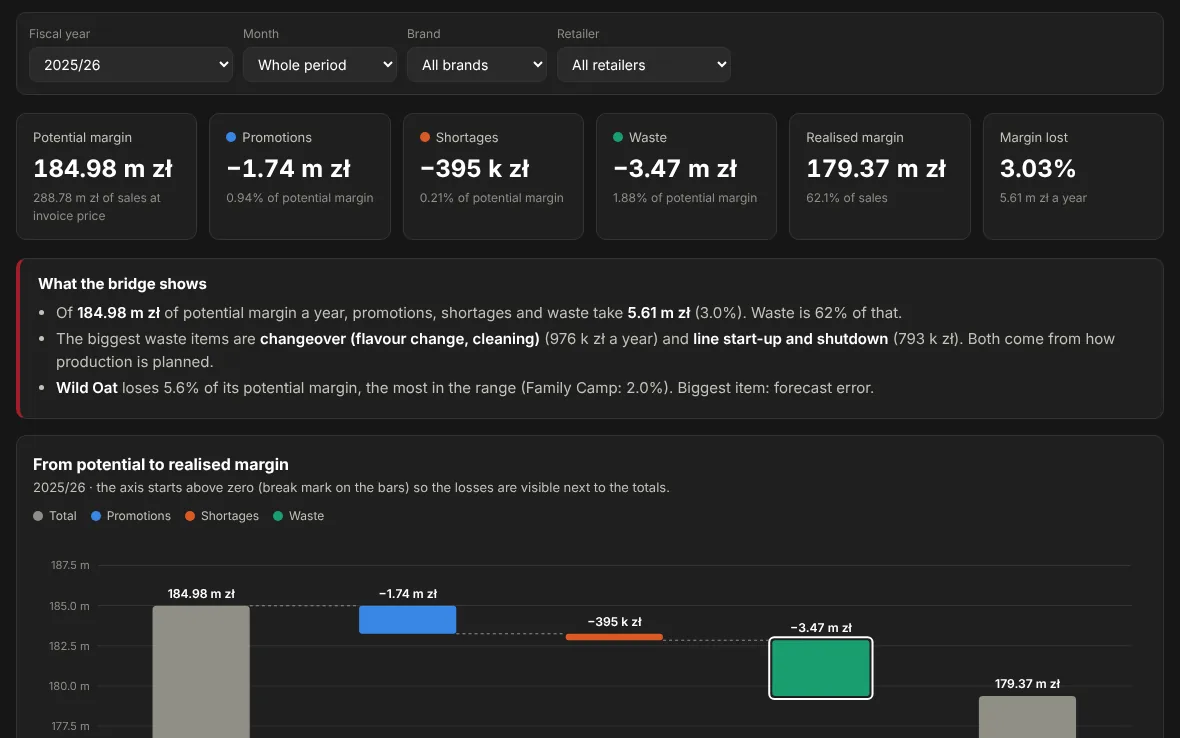Click the Potential margin KPI card
1180x738 pixels.
pos(106,177)
